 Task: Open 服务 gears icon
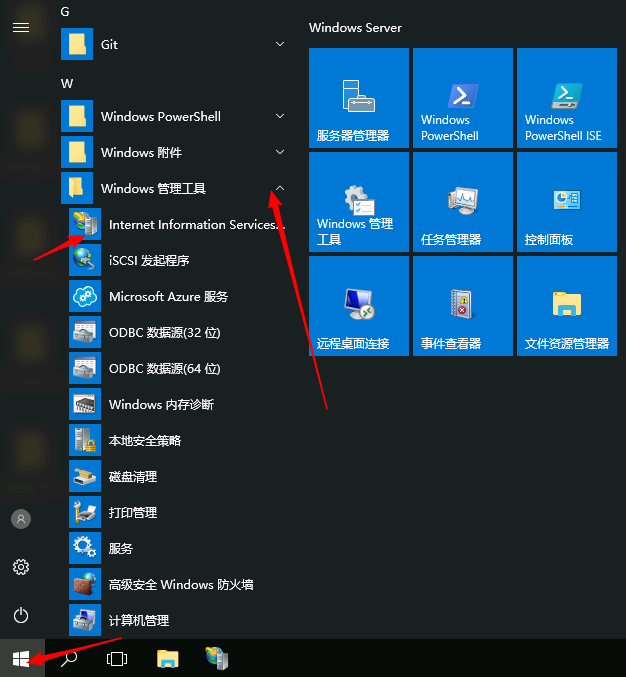click(85, 548)
